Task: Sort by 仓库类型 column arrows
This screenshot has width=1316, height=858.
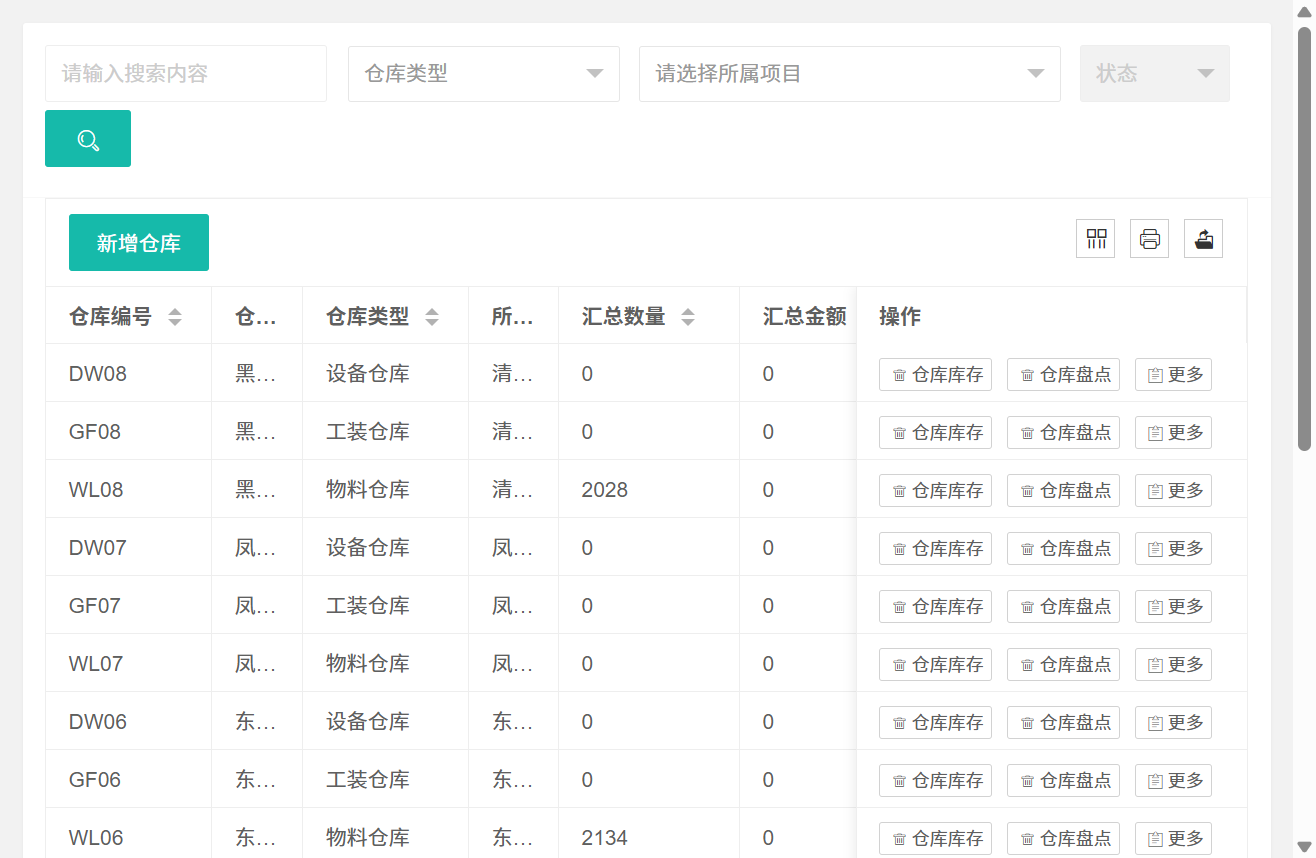Action: [432, 317]
